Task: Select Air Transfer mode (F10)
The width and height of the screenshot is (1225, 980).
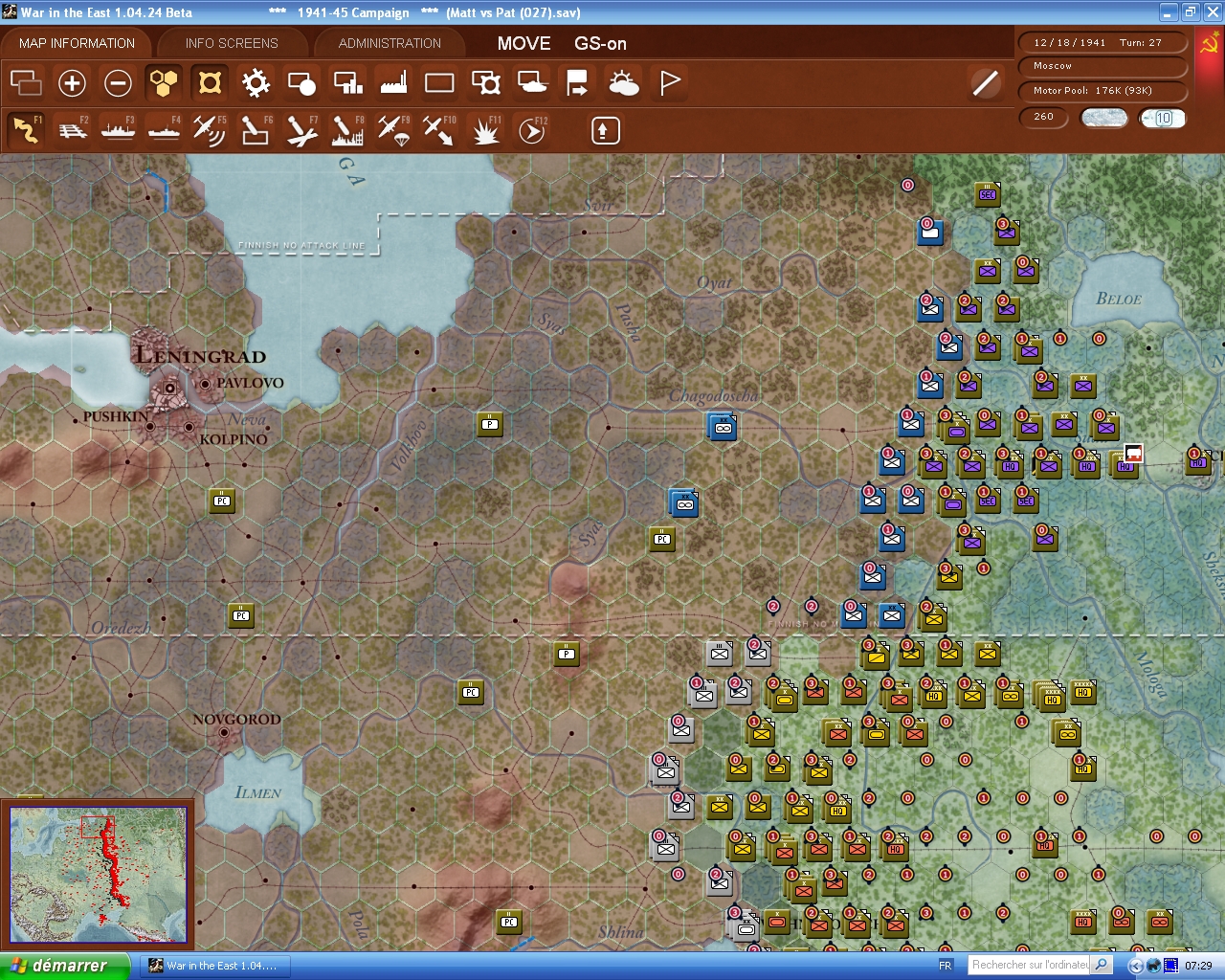Action: (x=439, y=130)
